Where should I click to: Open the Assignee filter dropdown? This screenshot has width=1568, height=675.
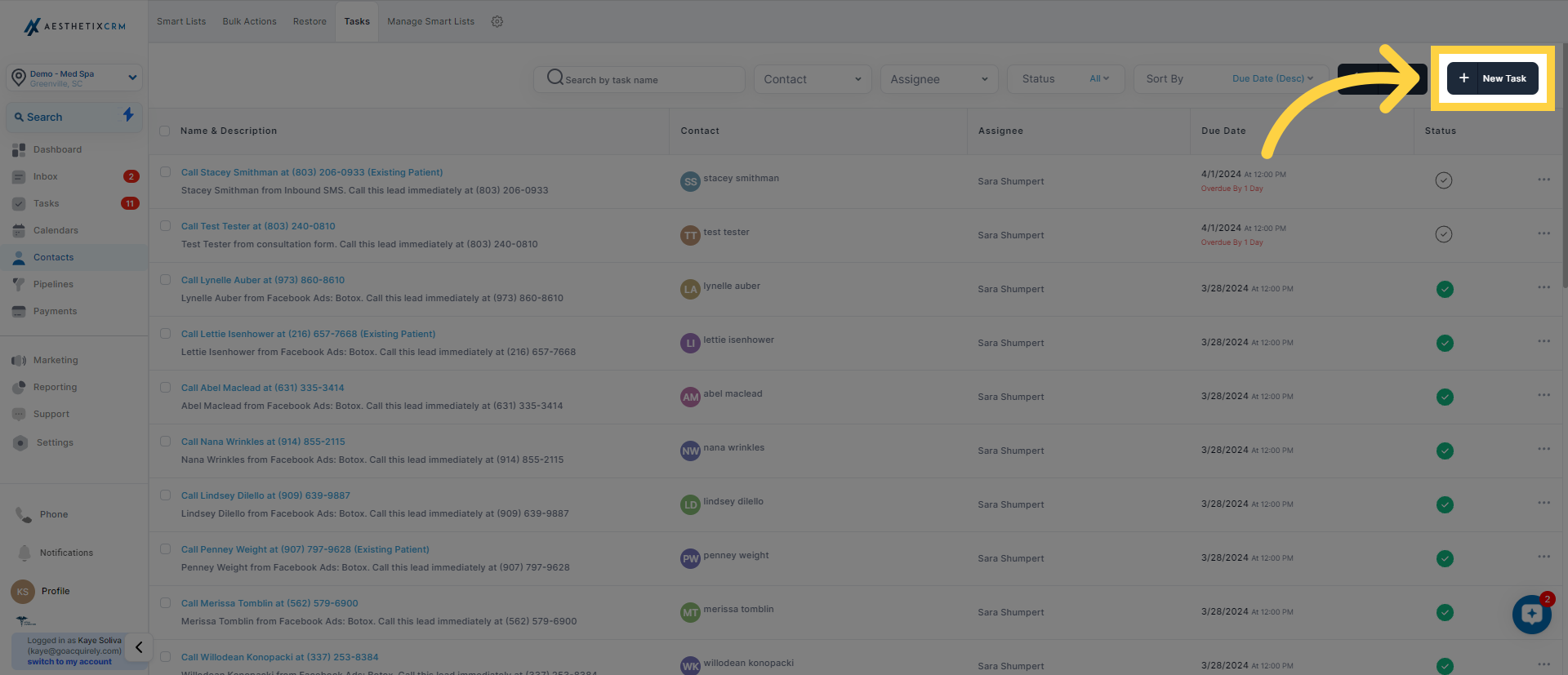[939, 79]
